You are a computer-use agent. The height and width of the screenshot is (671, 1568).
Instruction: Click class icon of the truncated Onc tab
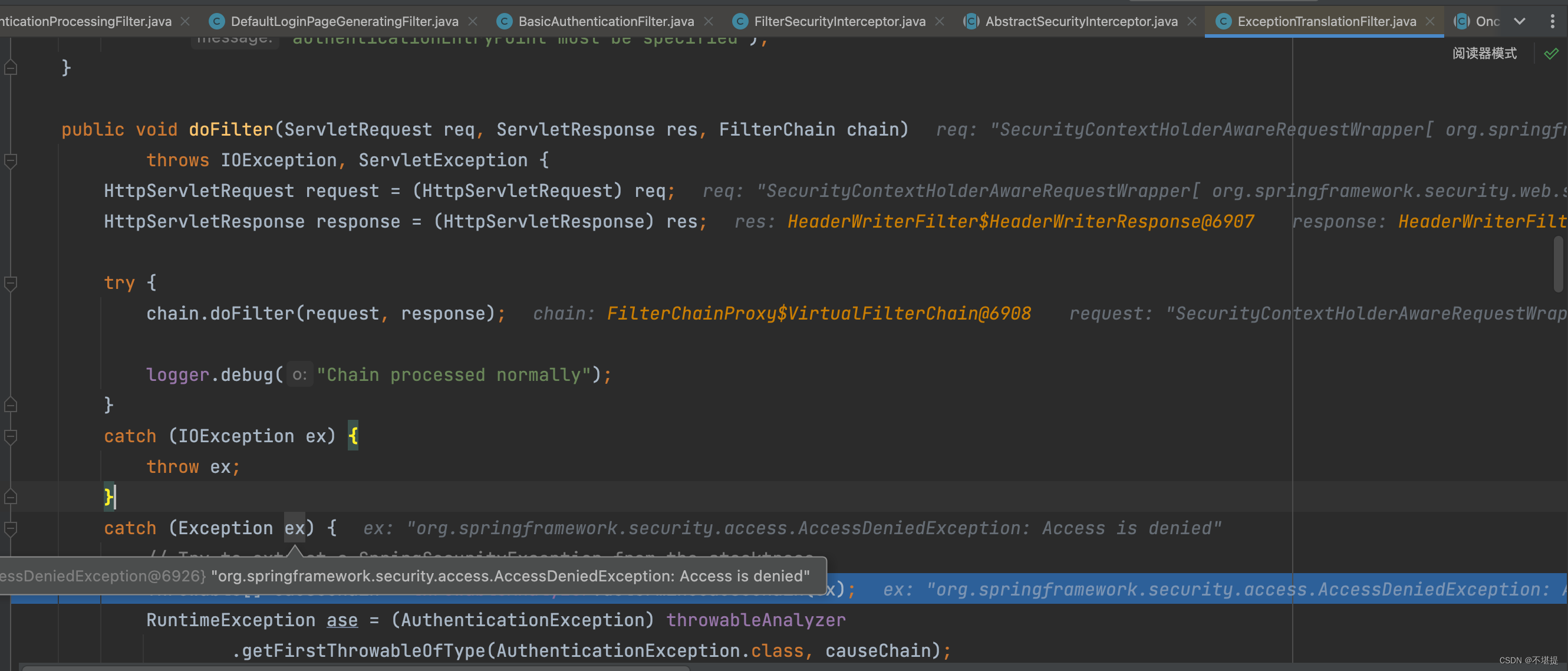coord(1461,21)
